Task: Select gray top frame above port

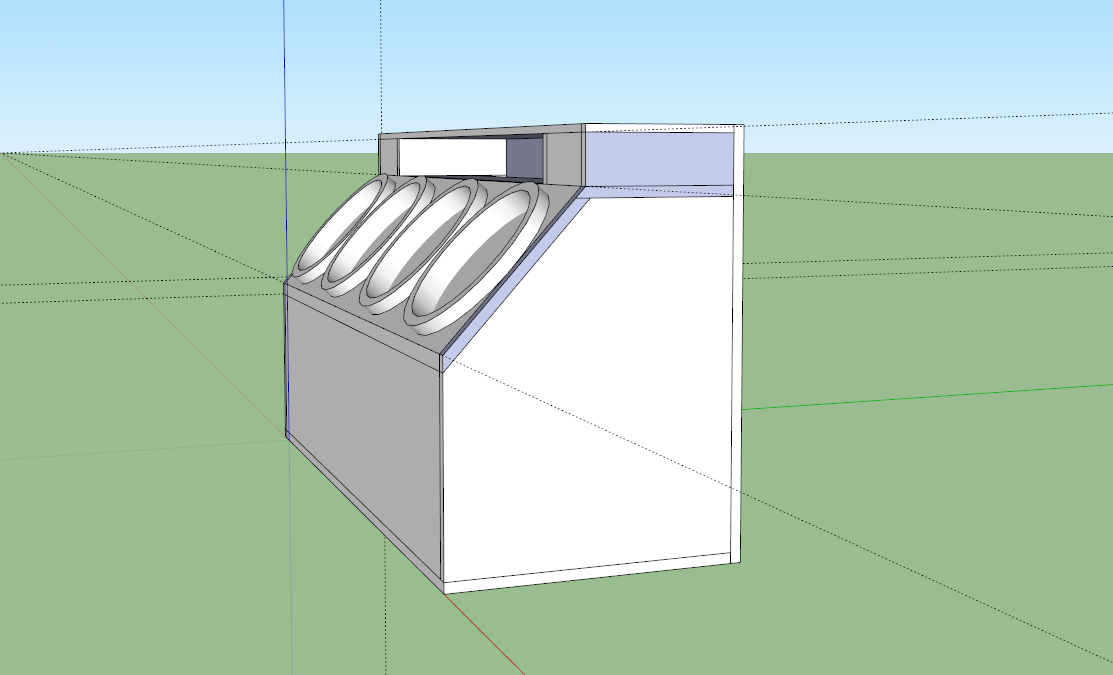Action: pos(480,131)
